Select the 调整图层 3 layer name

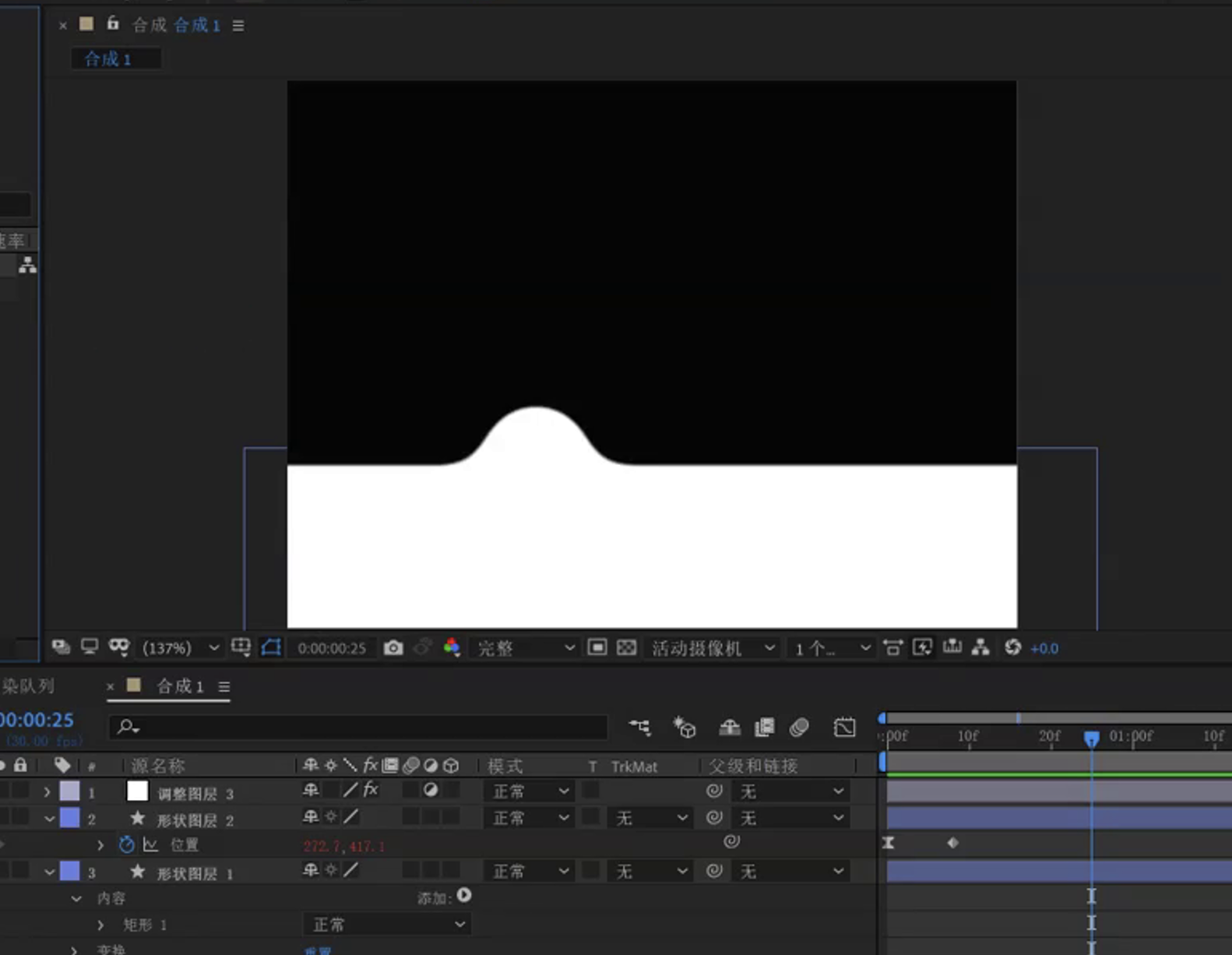click(x=195, y=794)
